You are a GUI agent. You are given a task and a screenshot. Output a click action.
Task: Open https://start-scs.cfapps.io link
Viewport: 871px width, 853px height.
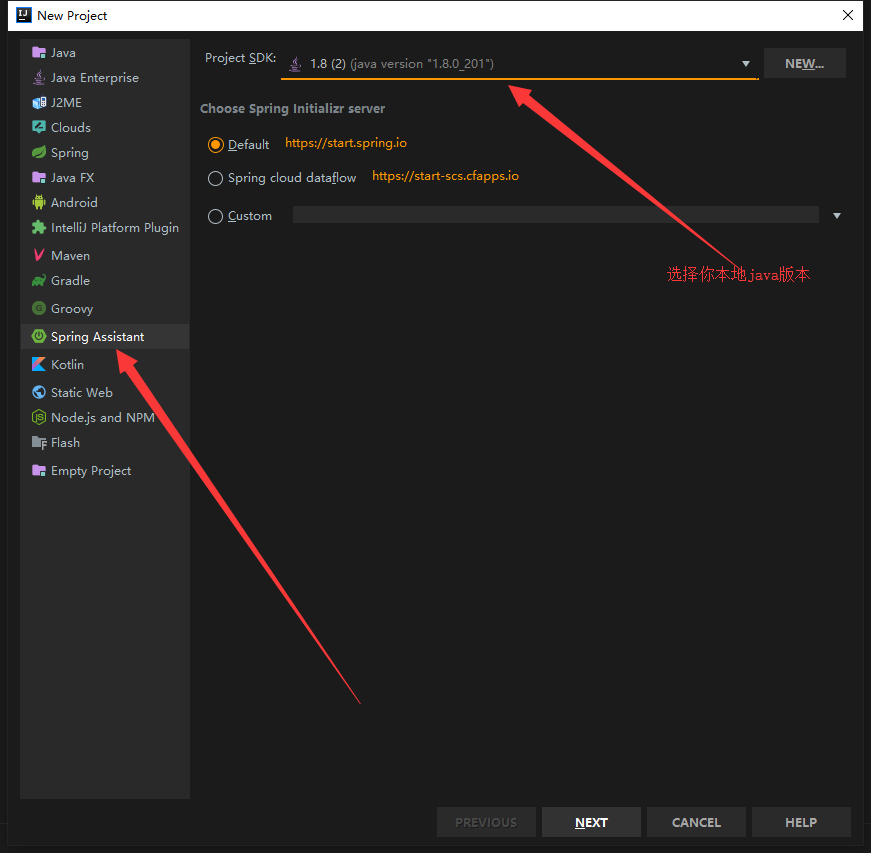(445, 176)
